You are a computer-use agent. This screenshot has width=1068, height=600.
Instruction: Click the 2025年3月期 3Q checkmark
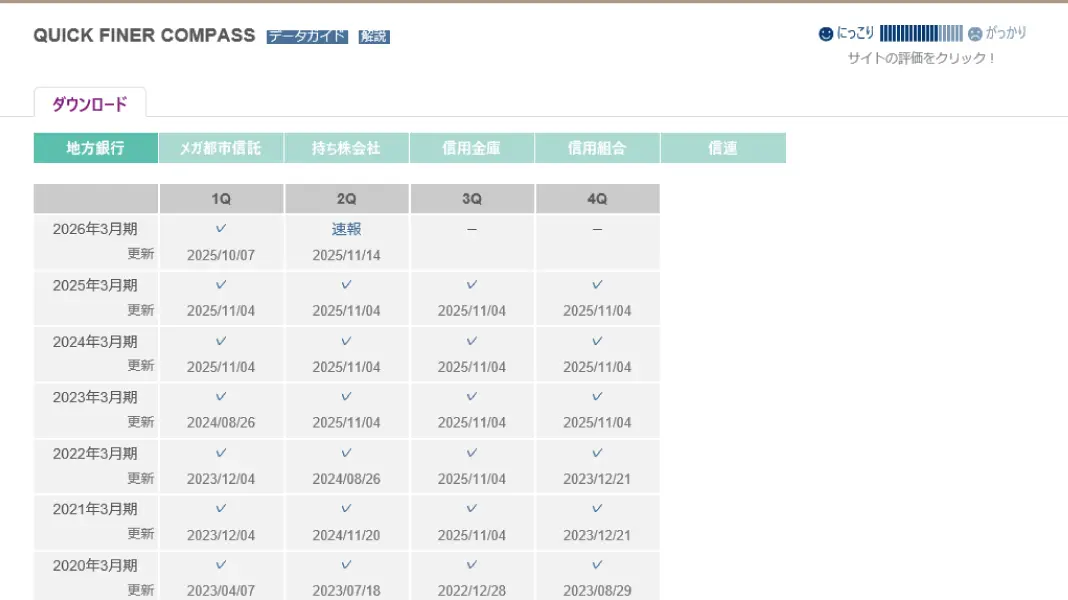tap(471, 285)
